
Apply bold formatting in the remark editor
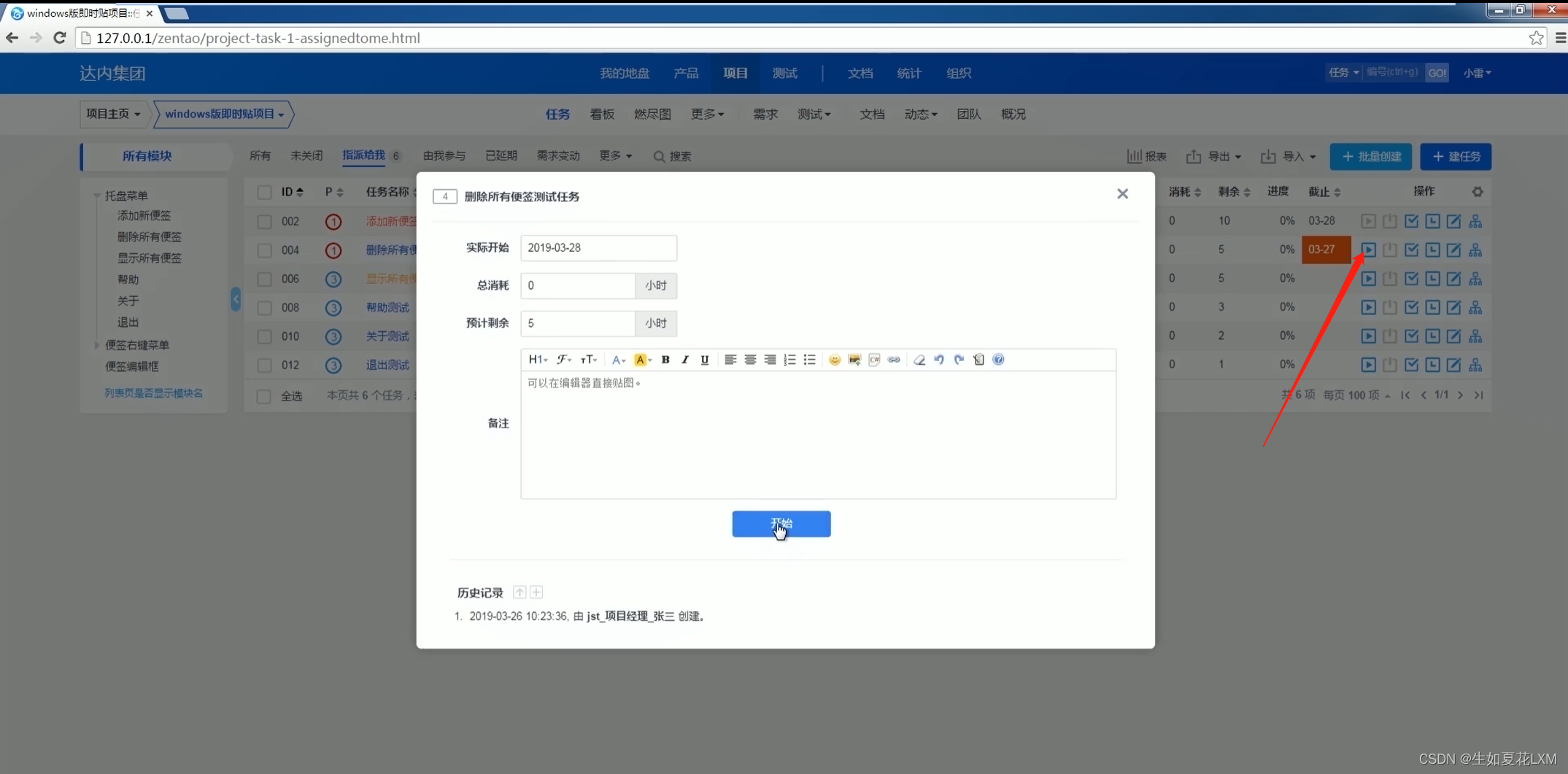pos(665,360)
